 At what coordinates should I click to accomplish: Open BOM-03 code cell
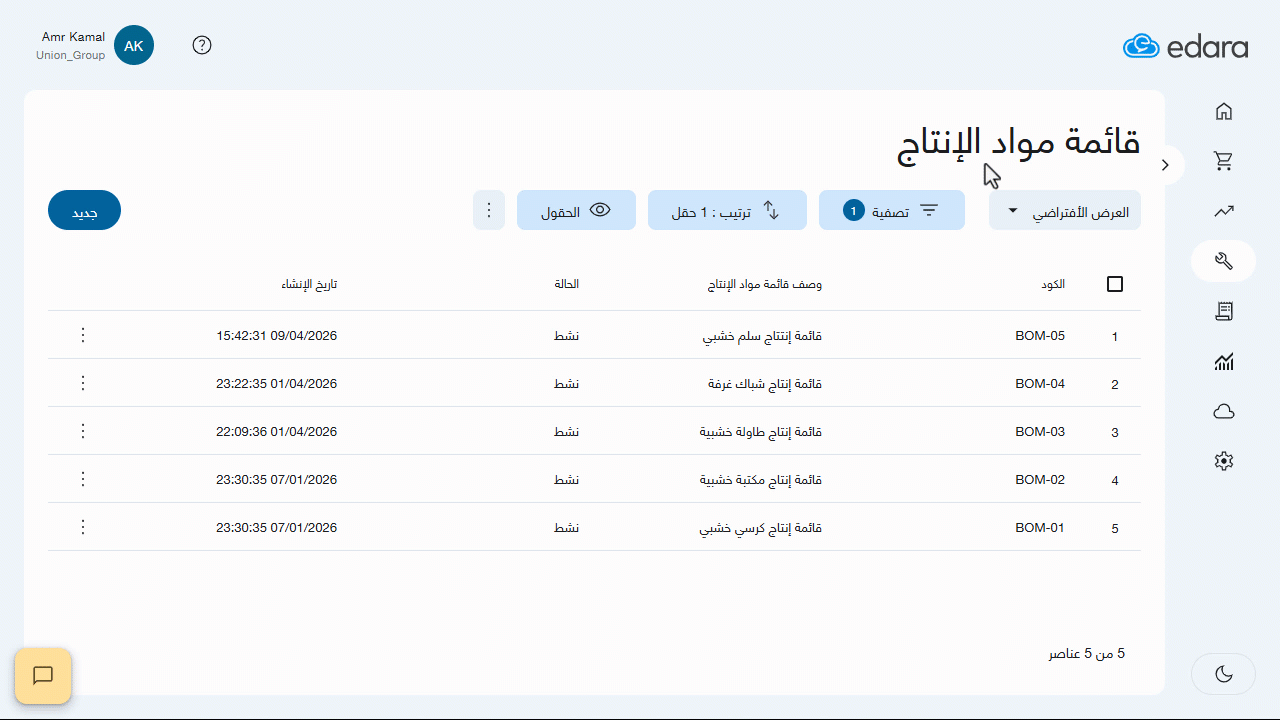[1040, 432]
